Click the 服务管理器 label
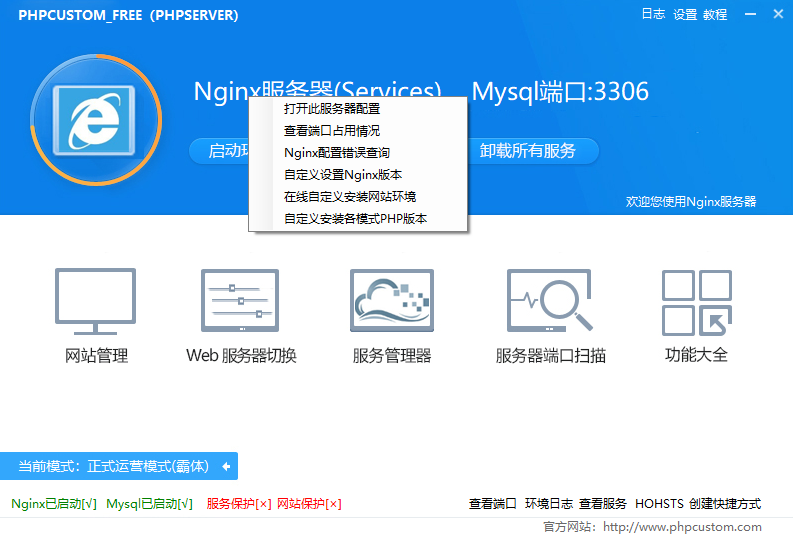 tap(392, 355)
